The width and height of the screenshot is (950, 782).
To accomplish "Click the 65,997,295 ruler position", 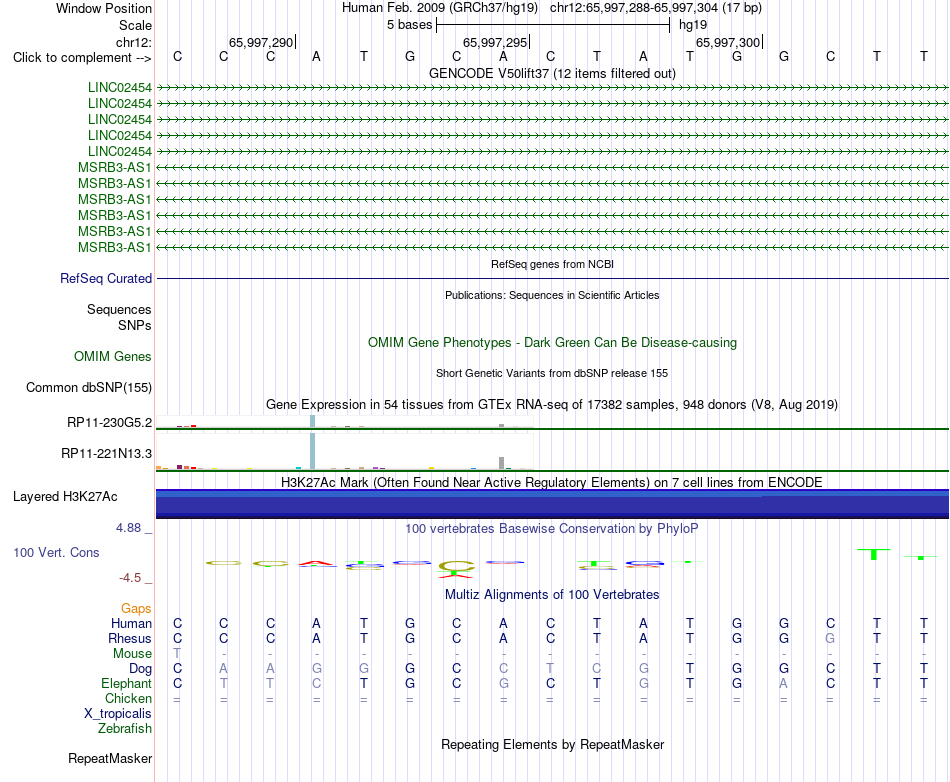I will coord(495,42).
